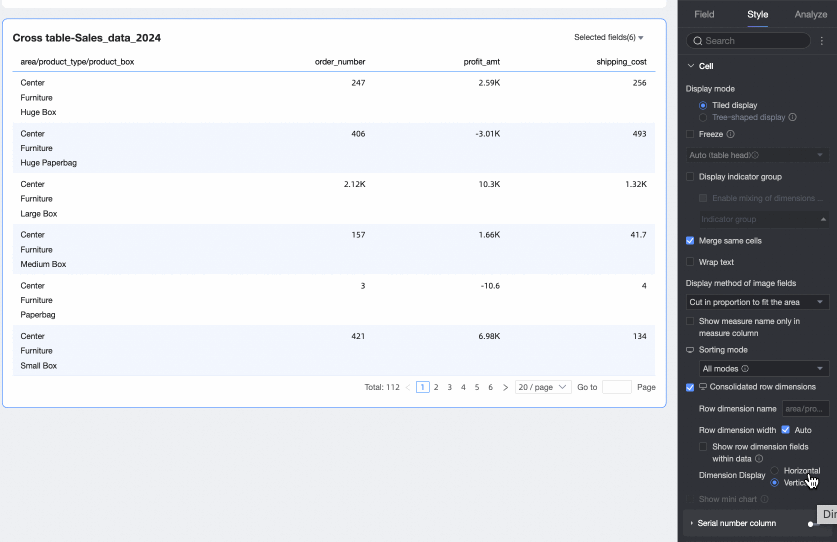Click the profit_amt column header
Image resolution: width=837 pixels, height=542 pixels.
pyautogui.click(x=481, y=62)
